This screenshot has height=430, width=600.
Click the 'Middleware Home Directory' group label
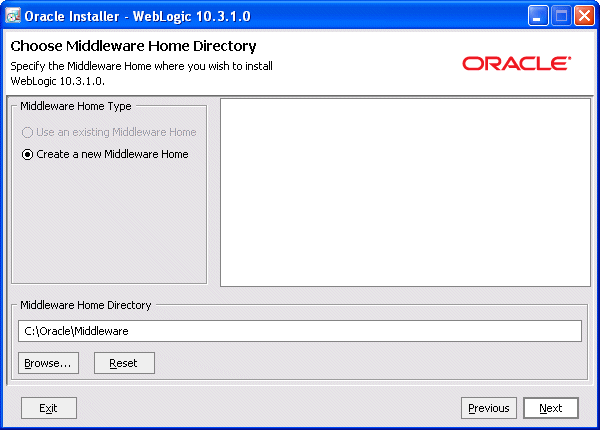(86, 305)
